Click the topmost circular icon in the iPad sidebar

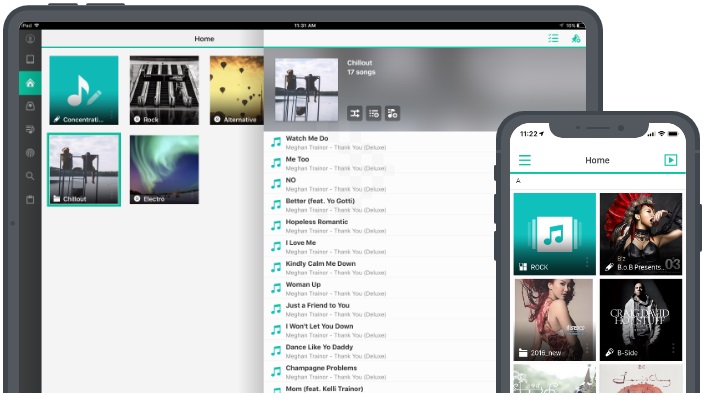click(30, 39)
